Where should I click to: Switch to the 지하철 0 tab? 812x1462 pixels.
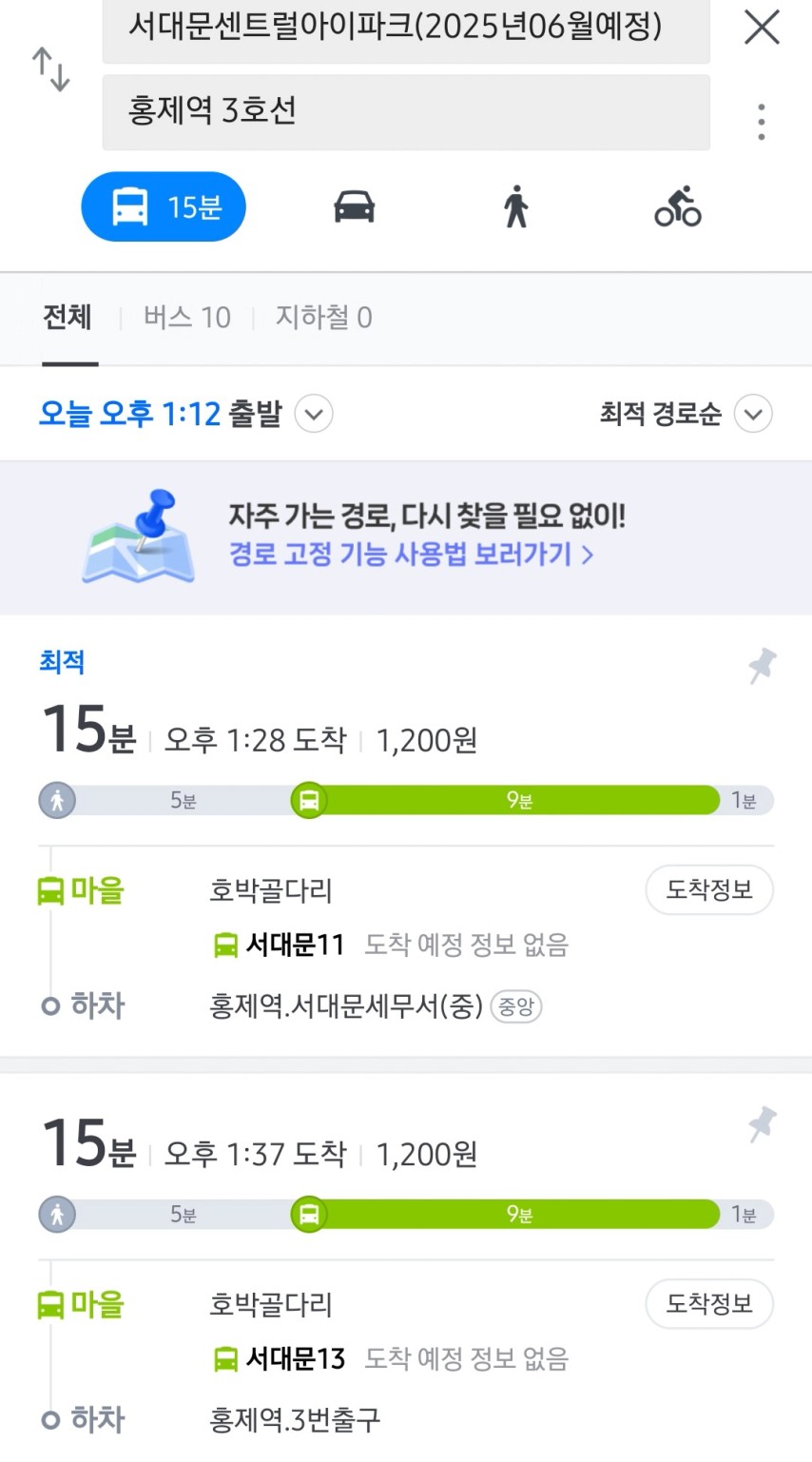[323, 317]
